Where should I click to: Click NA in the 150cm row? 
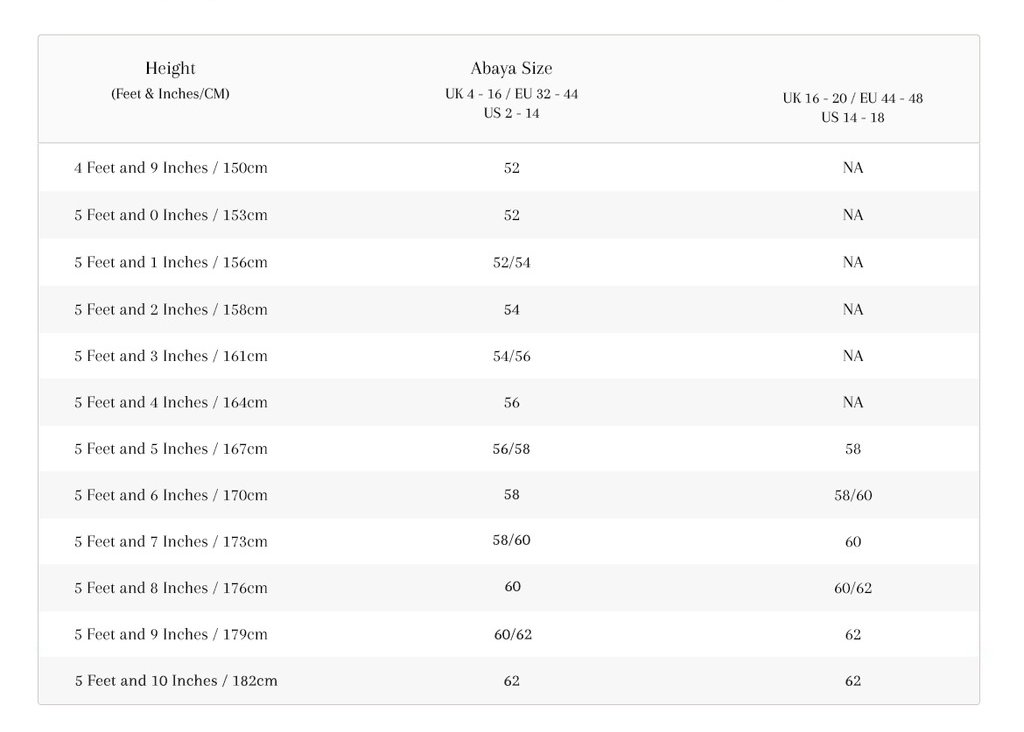(x=853, y=168)
